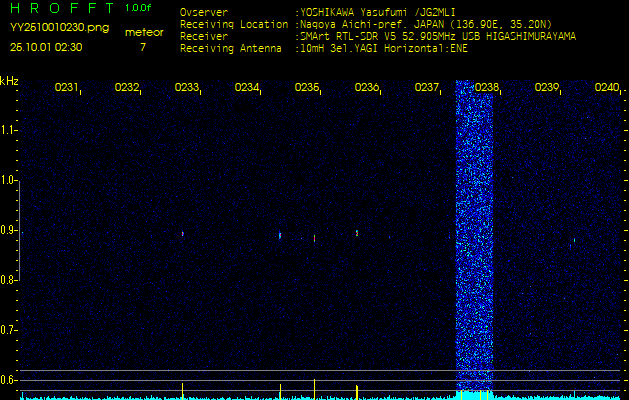Click the 0.9 kHz frequency axis label
Screen dimensions: 629x400
click(9, 231)
